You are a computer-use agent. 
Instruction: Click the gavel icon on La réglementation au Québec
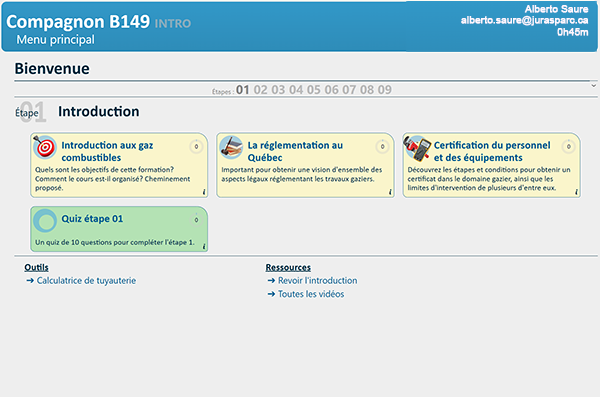(231, 147)
